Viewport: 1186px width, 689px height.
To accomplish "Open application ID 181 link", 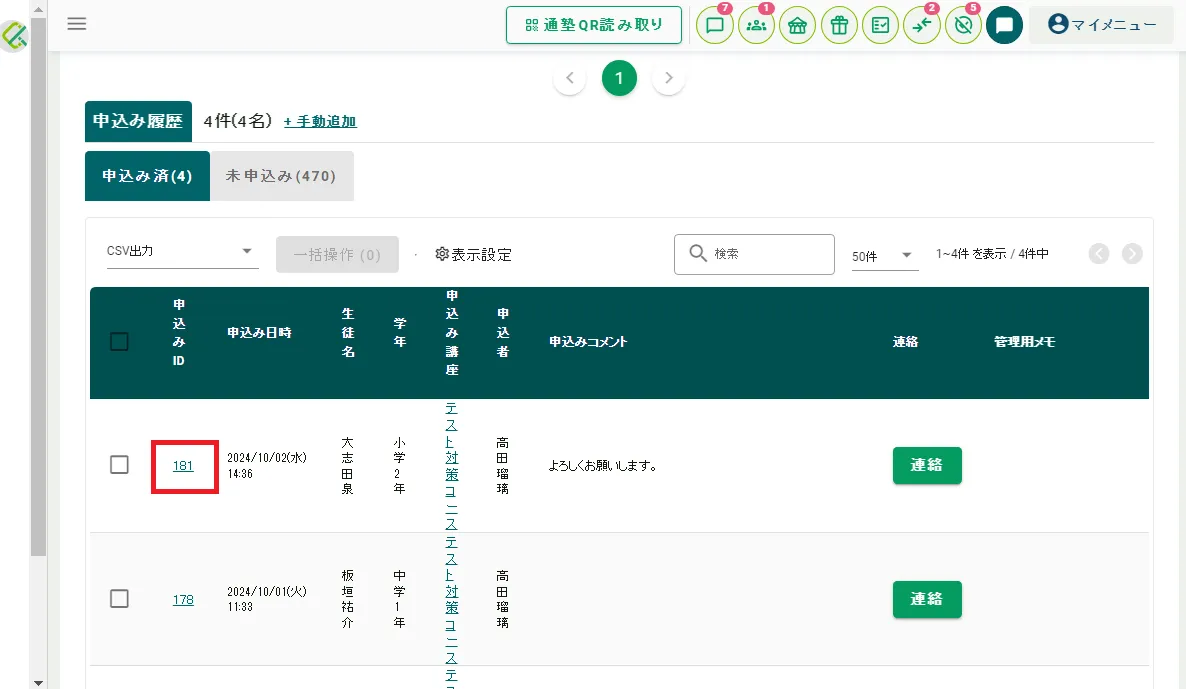I will 183,466.
